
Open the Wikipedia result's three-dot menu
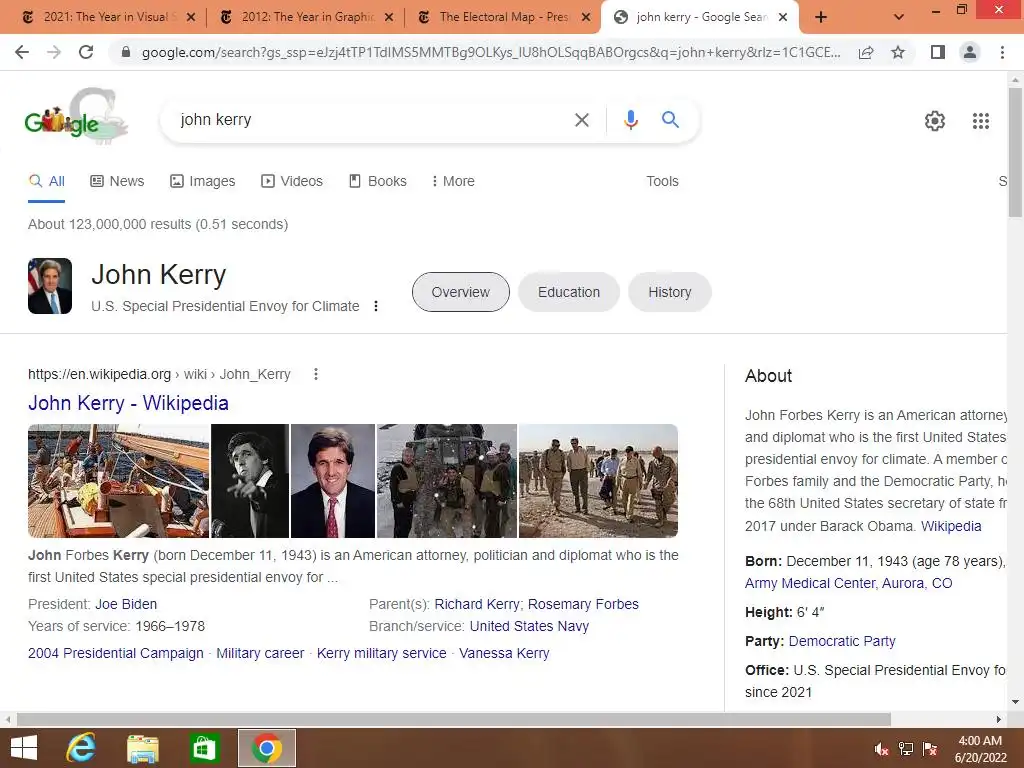pyautogui.click(x=315, y=374)
